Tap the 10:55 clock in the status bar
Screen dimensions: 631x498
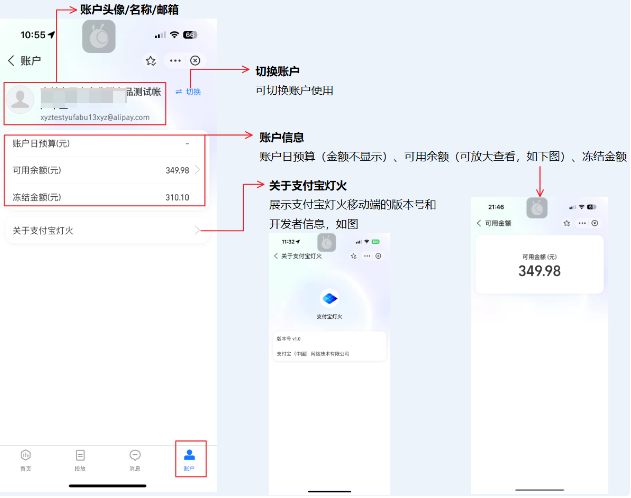point(33,35)
